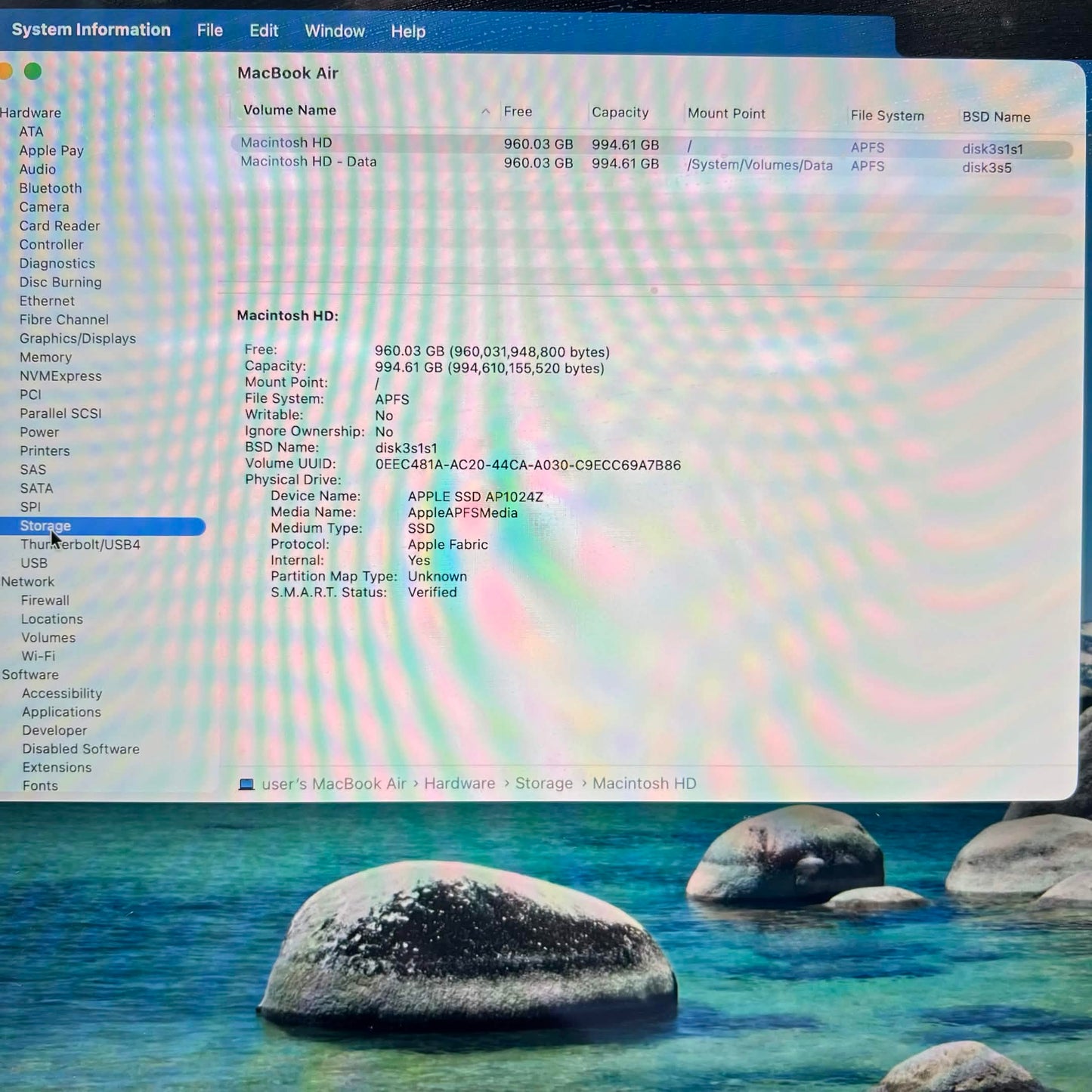Viewport: 1092px width, 1092px height.
Task: Open the Window menu
Action: coord(335,31)
